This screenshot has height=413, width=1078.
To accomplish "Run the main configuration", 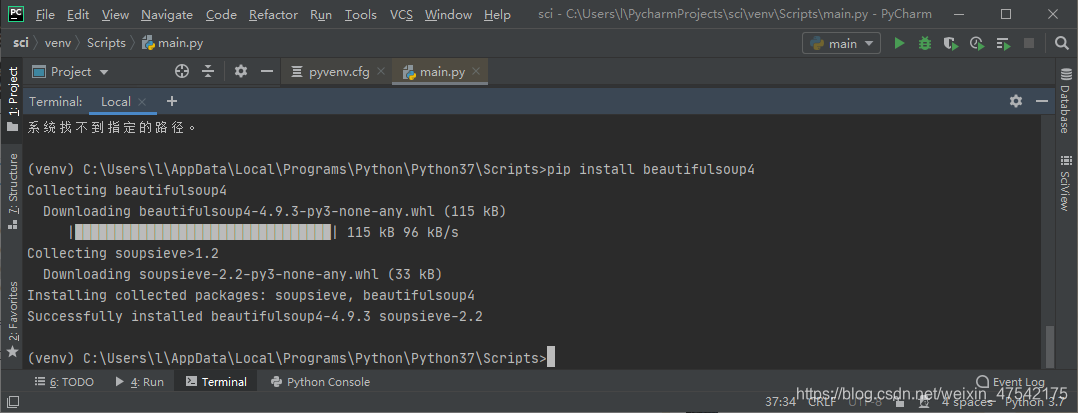I will click(899, 43).
